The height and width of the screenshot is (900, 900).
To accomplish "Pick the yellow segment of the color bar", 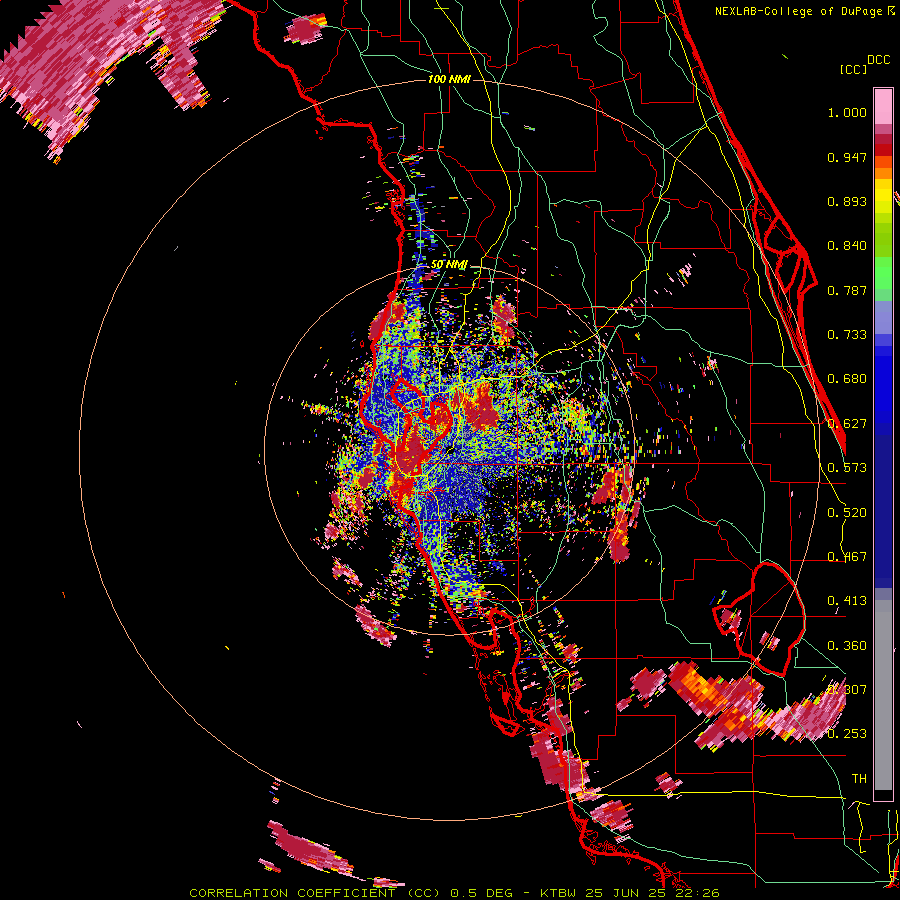I will (883, 197).
